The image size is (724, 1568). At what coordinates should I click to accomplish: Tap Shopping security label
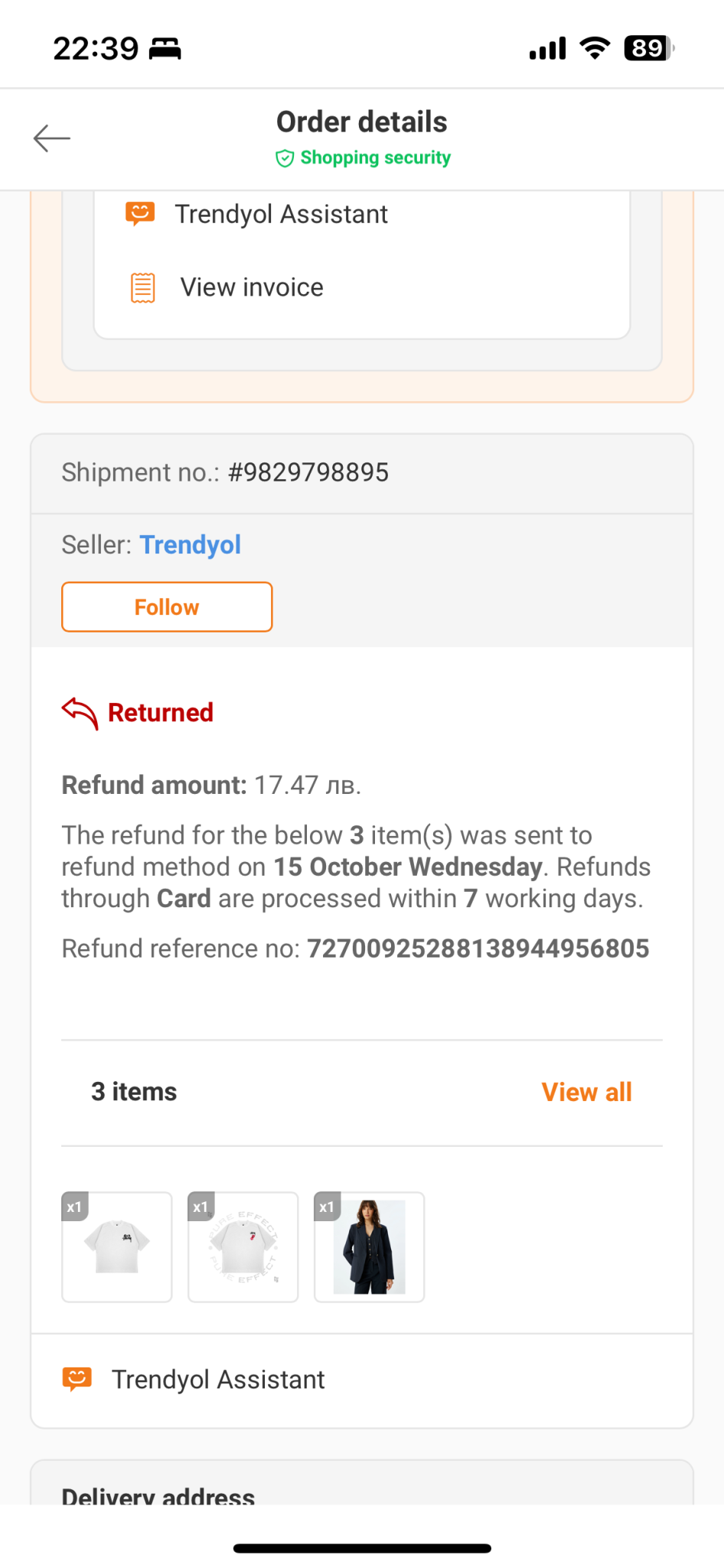point(375,158)
